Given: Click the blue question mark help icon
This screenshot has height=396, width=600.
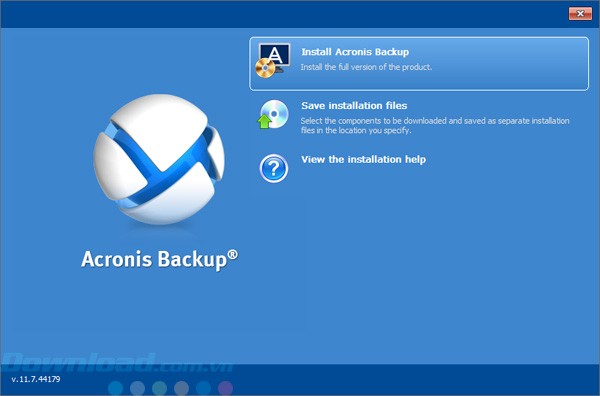Looking at the screenshot, I should 274,168.
